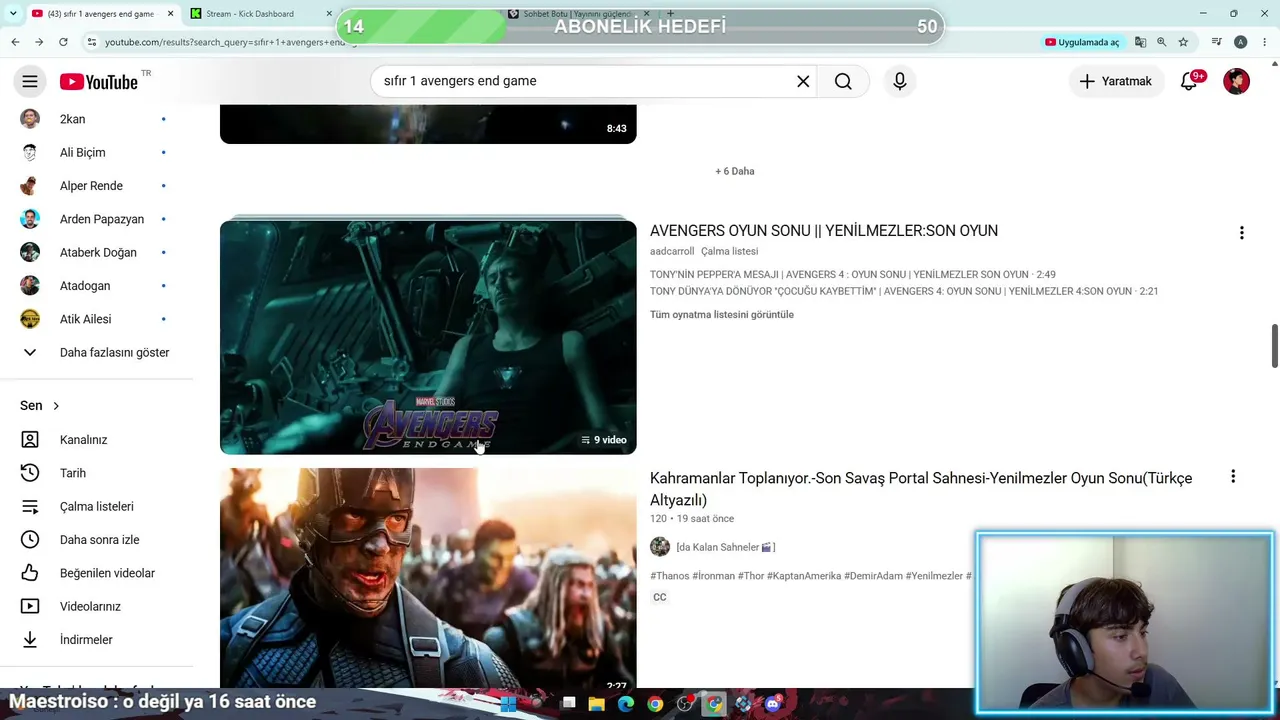Start voice search with the microphone
The height and width of the screenshot is (720, 1280).
tap(900, 81)
